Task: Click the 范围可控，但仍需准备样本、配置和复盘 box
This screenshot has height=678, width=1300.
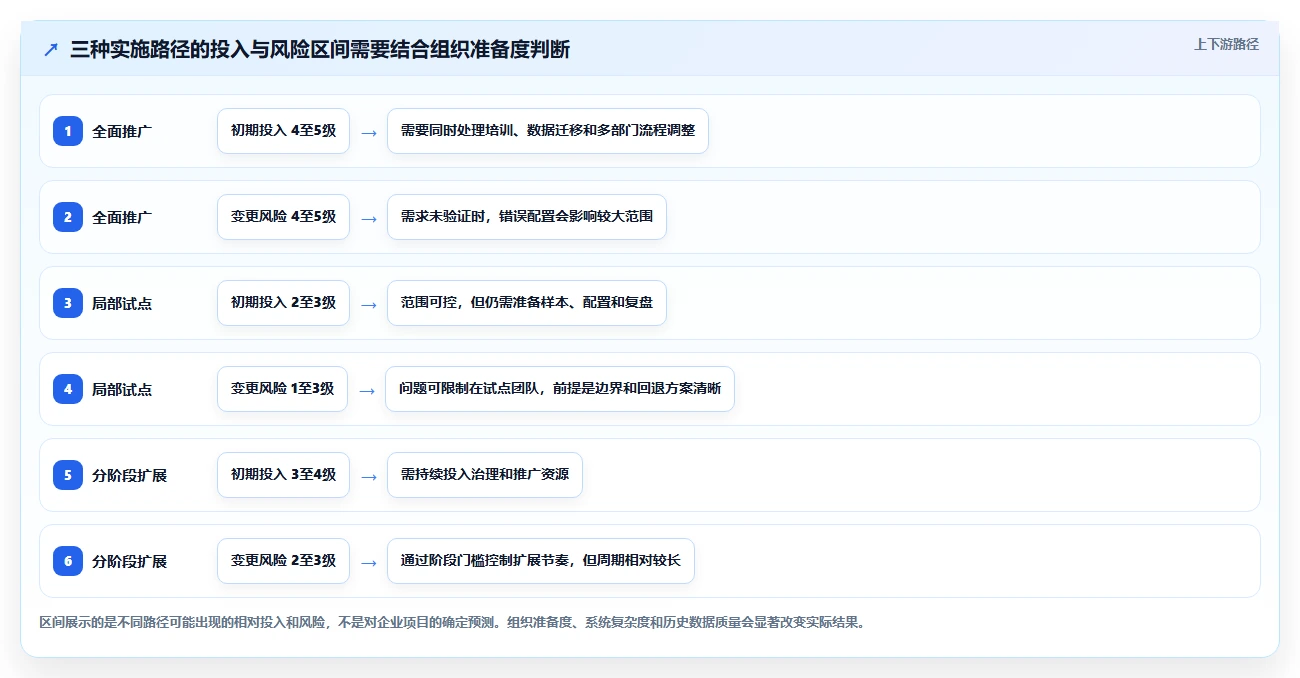Action: tap(527, 303)
